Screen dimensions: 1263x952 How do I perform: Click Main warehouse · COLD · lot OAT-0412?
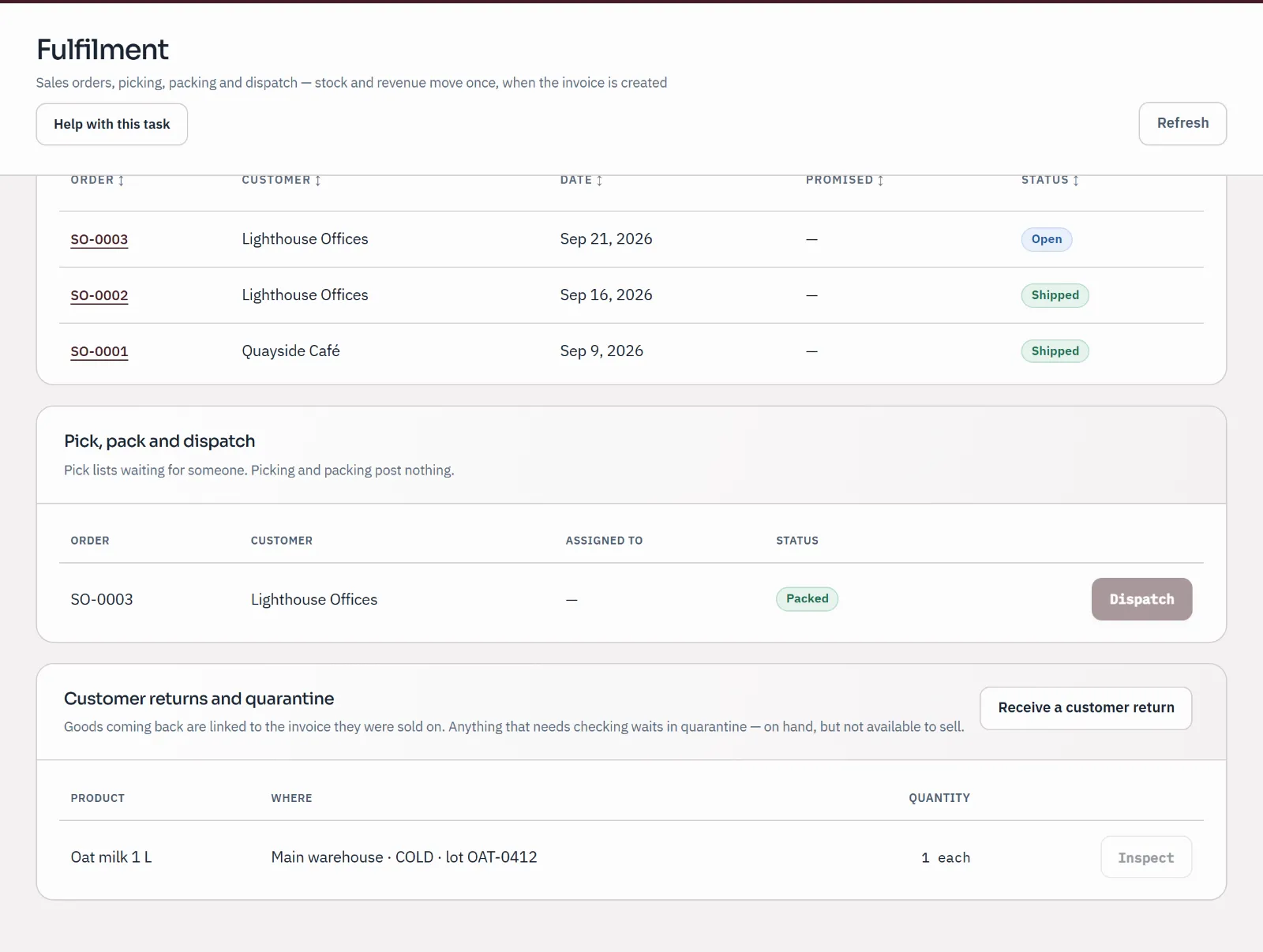[404, 857]
